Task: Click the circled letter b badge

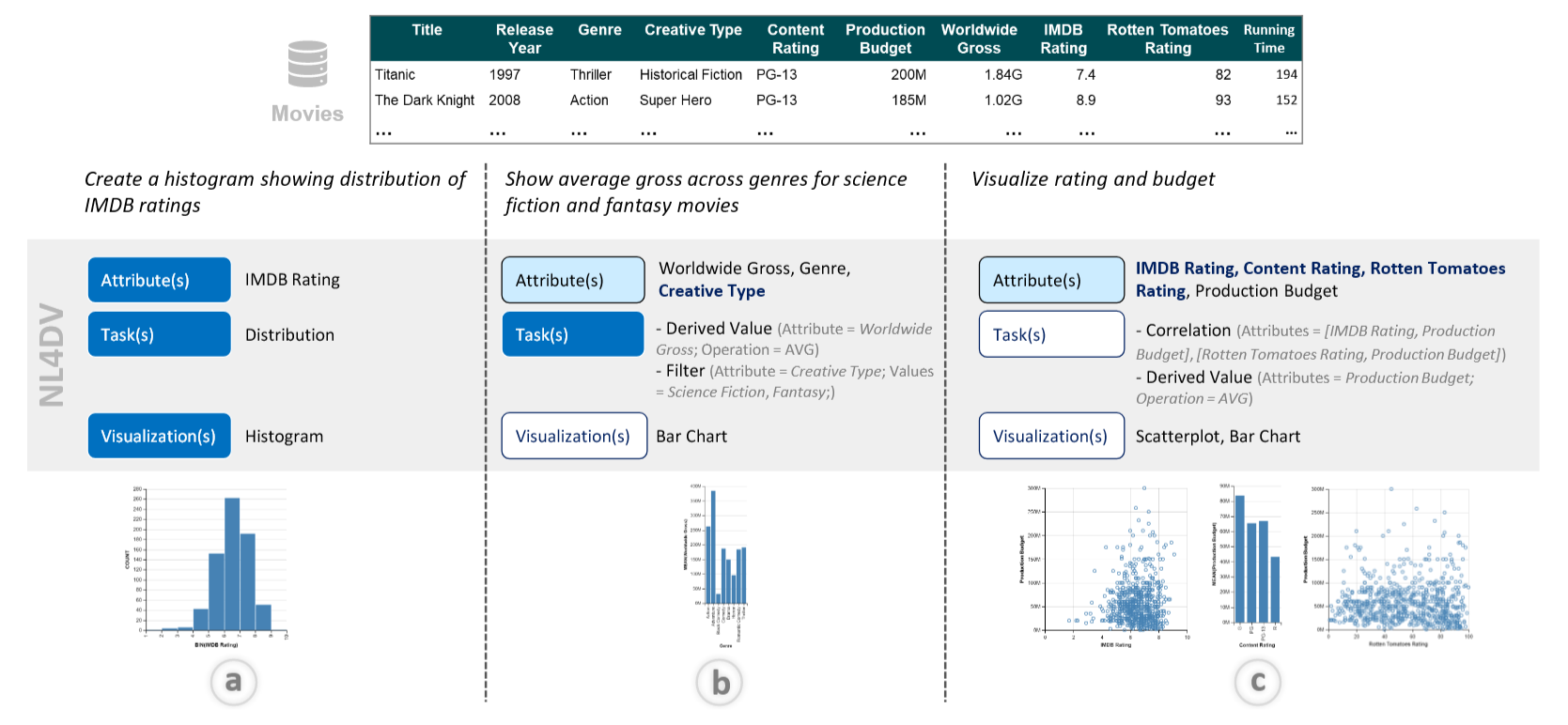Action: pos(720,683)
